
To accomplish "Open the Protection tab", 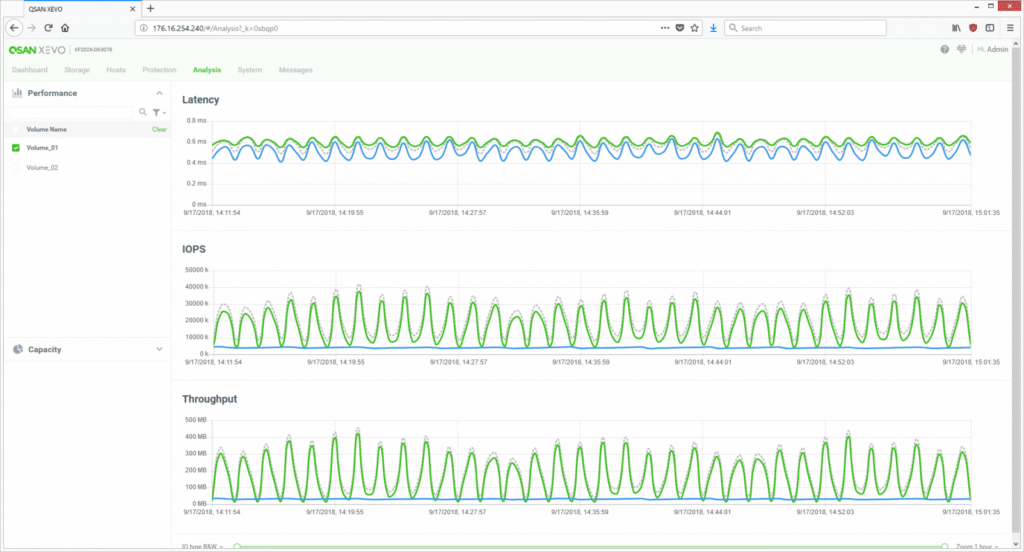I will (x=159, y=70).
